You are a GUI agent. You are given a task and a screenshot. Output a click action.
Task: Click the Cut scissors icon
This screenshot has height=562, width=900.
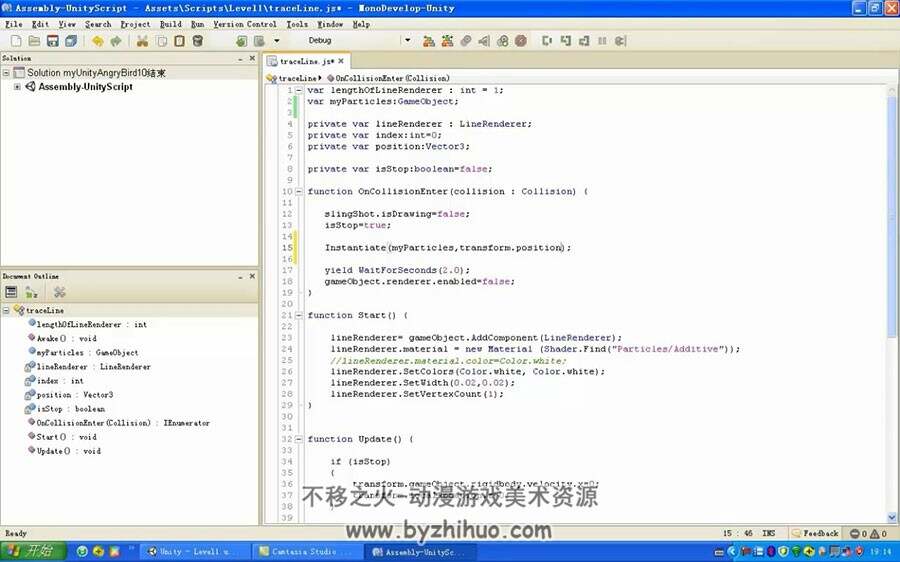pyautogui.click(x=142, y=41)
